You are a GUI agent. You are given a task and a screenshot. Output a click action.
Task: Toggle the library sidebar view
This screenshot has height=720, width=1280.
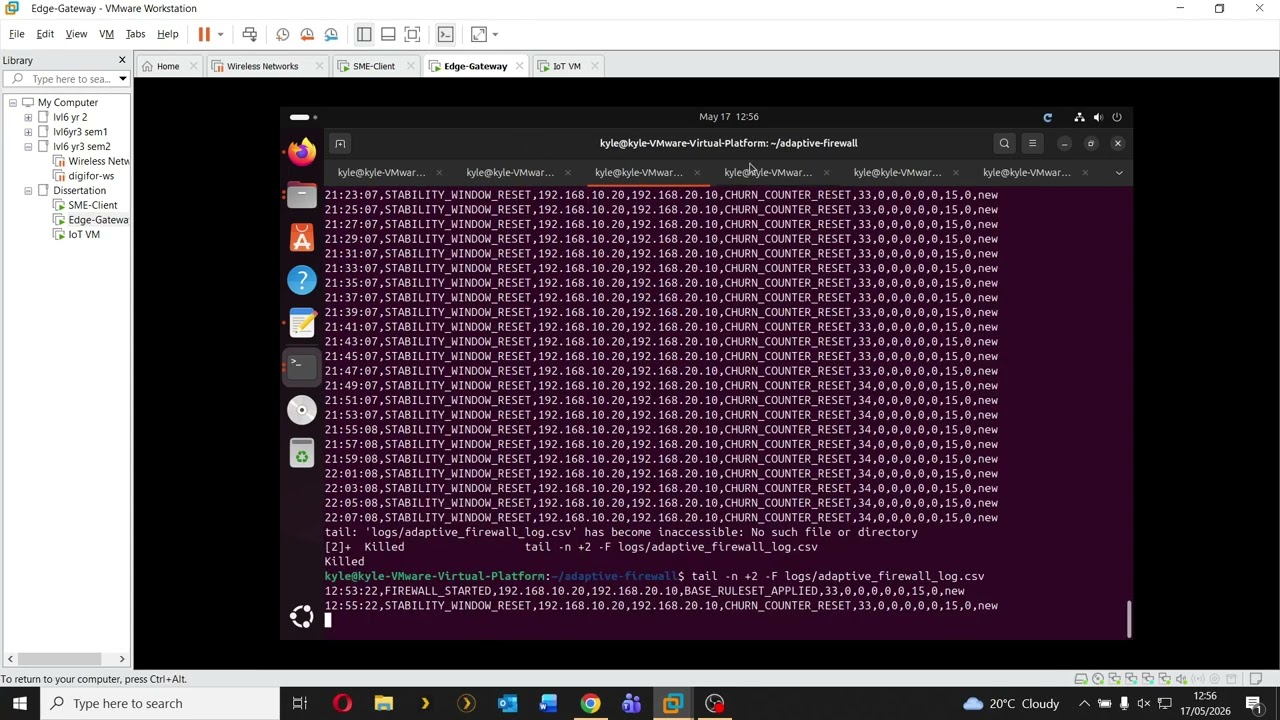(x=364, y=34)
